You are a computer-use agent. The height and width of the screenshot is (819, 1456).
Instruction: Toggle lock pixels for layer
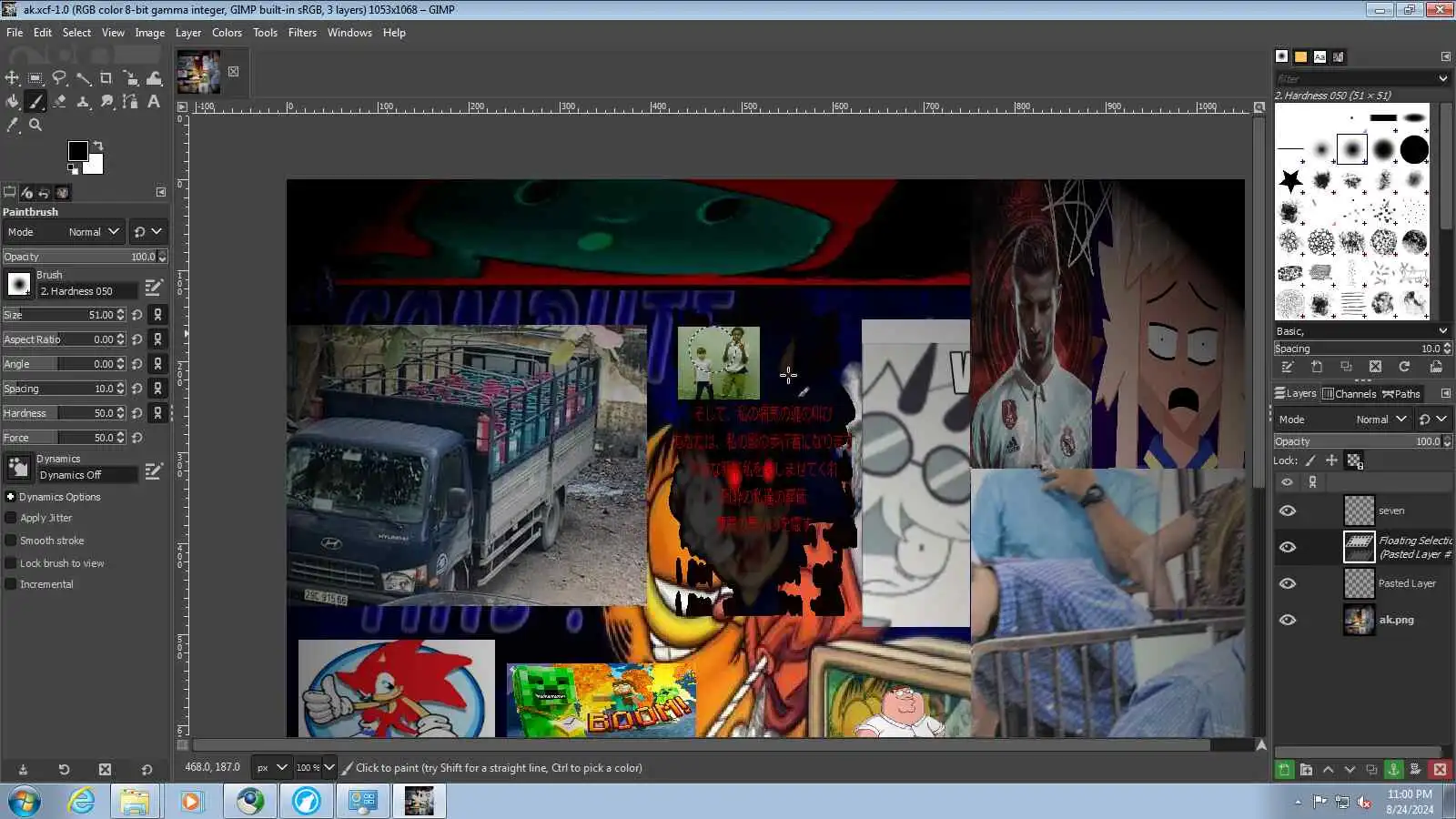(x=1310, y=460)
